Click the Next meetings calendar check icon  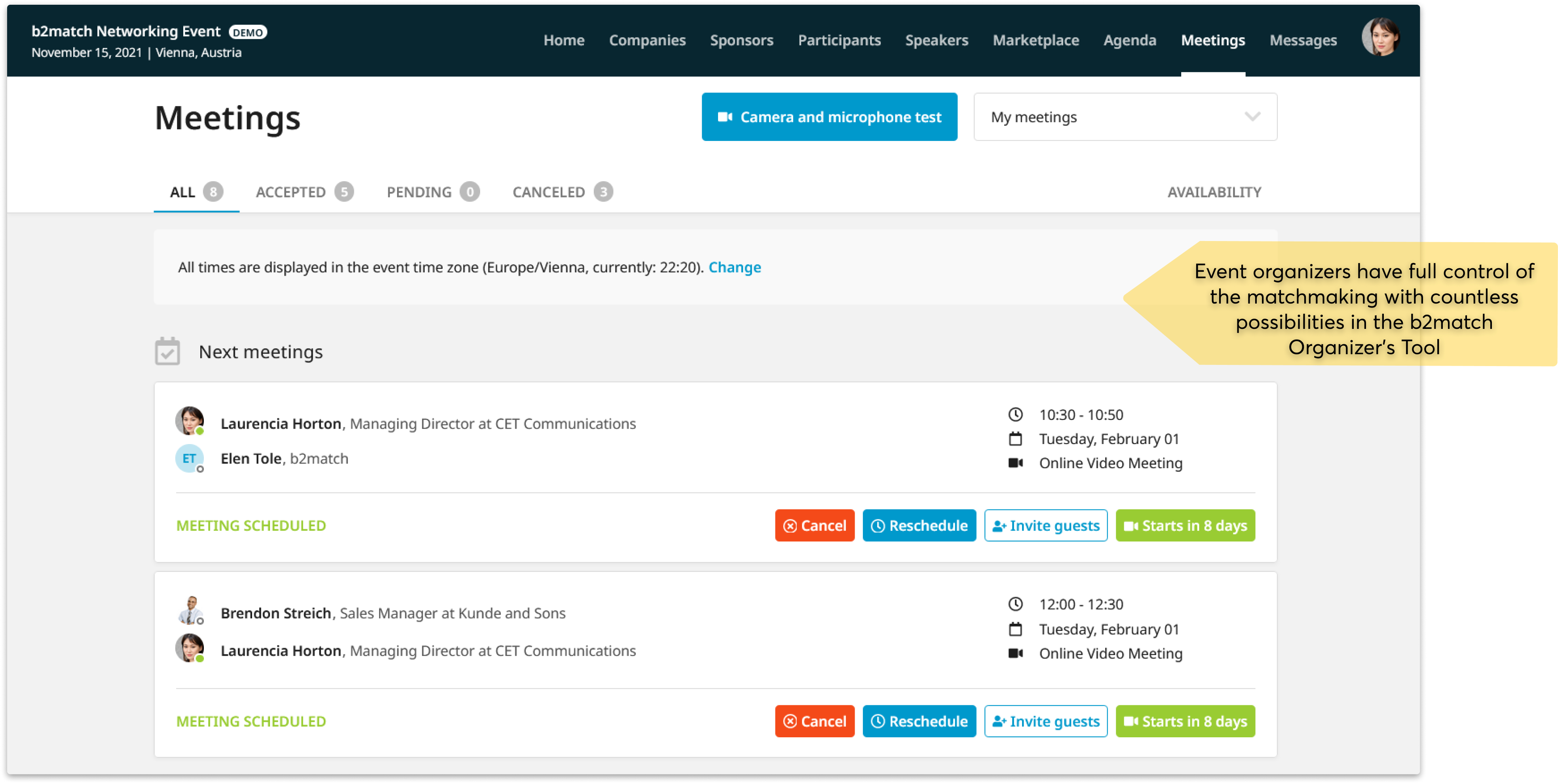pyautogui.click(x=167, y=352)
